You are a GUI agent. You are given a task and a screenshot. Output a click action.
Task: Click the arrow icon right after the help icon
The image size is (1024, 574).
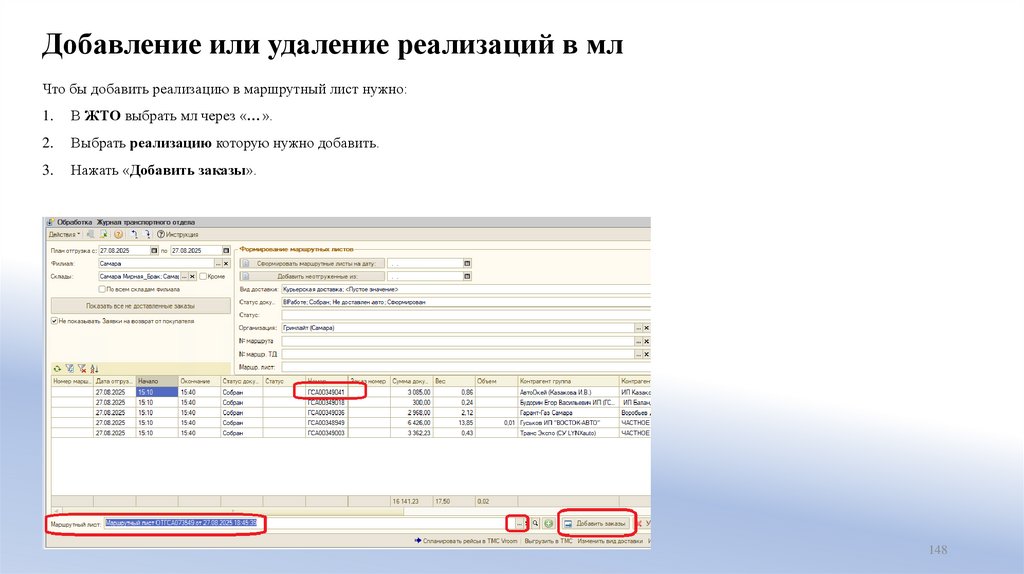tap(134, 234)
